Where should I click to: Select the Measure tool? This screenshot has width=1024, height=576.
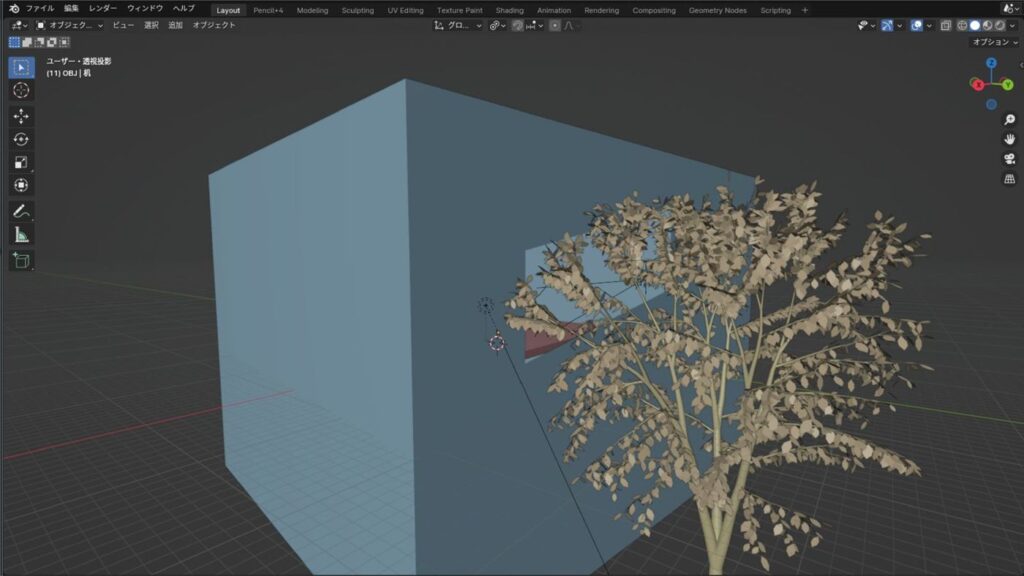[x=21, y=234]
